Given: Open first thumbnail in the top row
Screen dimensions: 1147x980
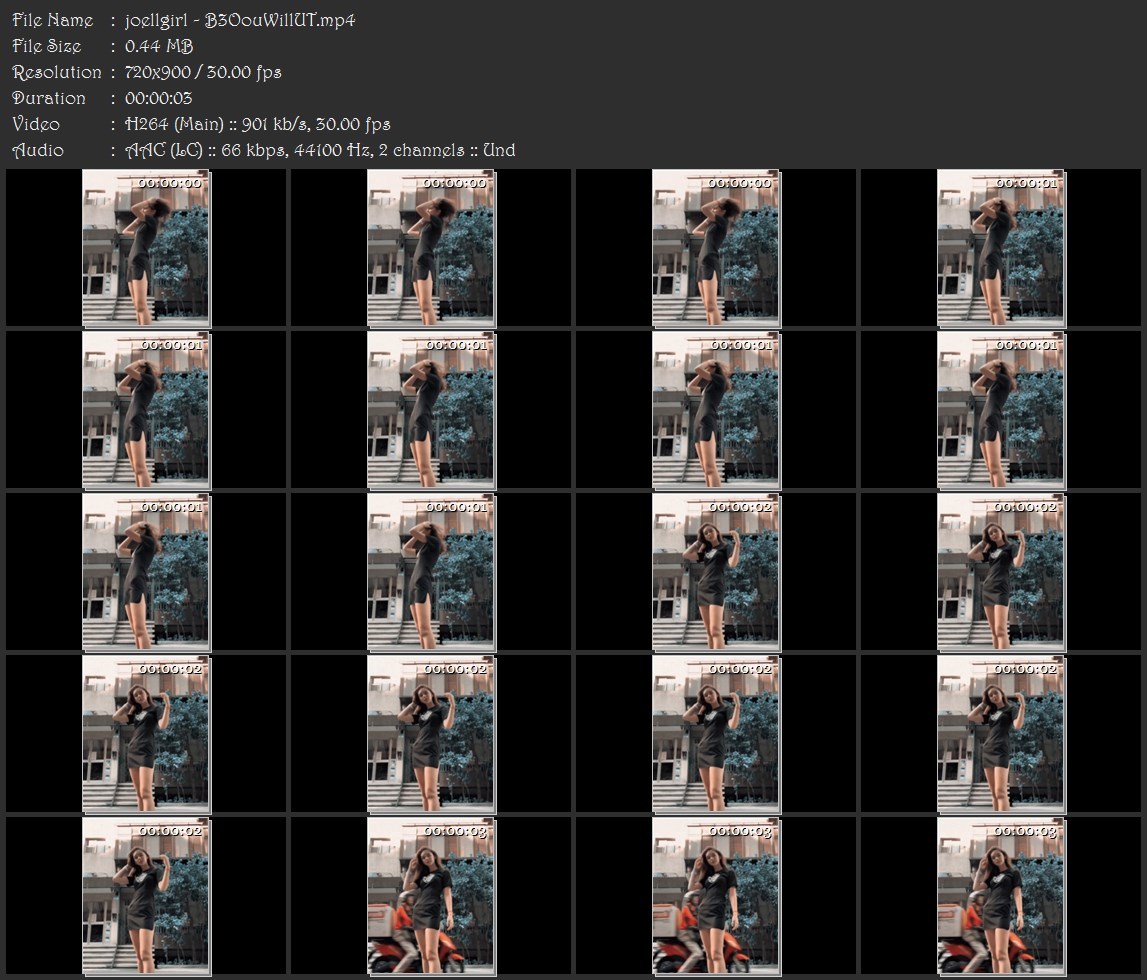Looking at the screenshot, I should [x=146, y=248].
